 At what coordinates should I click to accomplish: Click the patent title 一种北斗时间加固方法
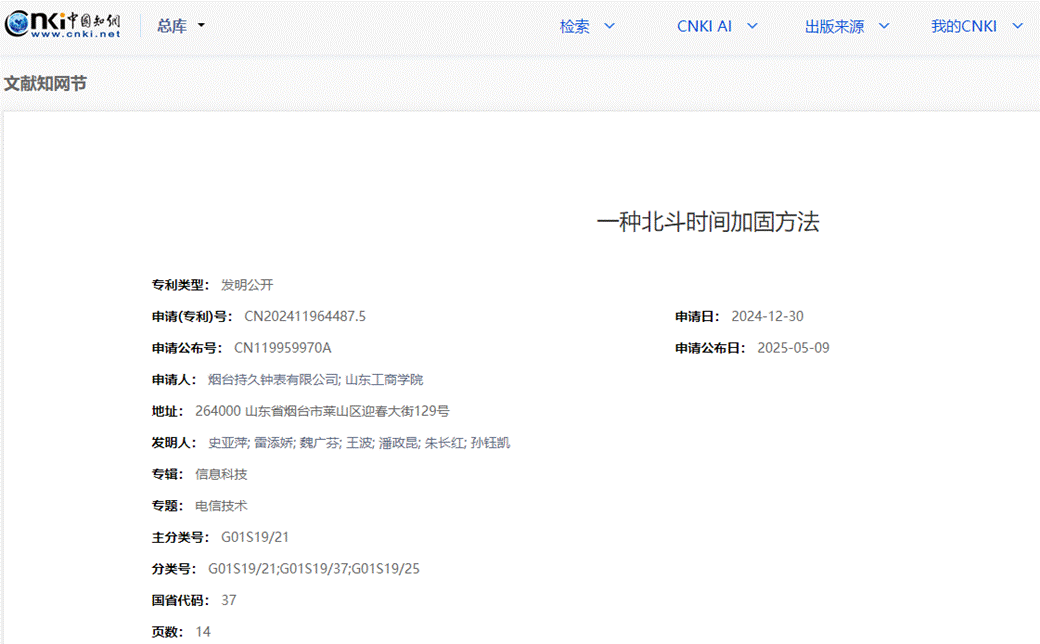[x=707, y=222]
